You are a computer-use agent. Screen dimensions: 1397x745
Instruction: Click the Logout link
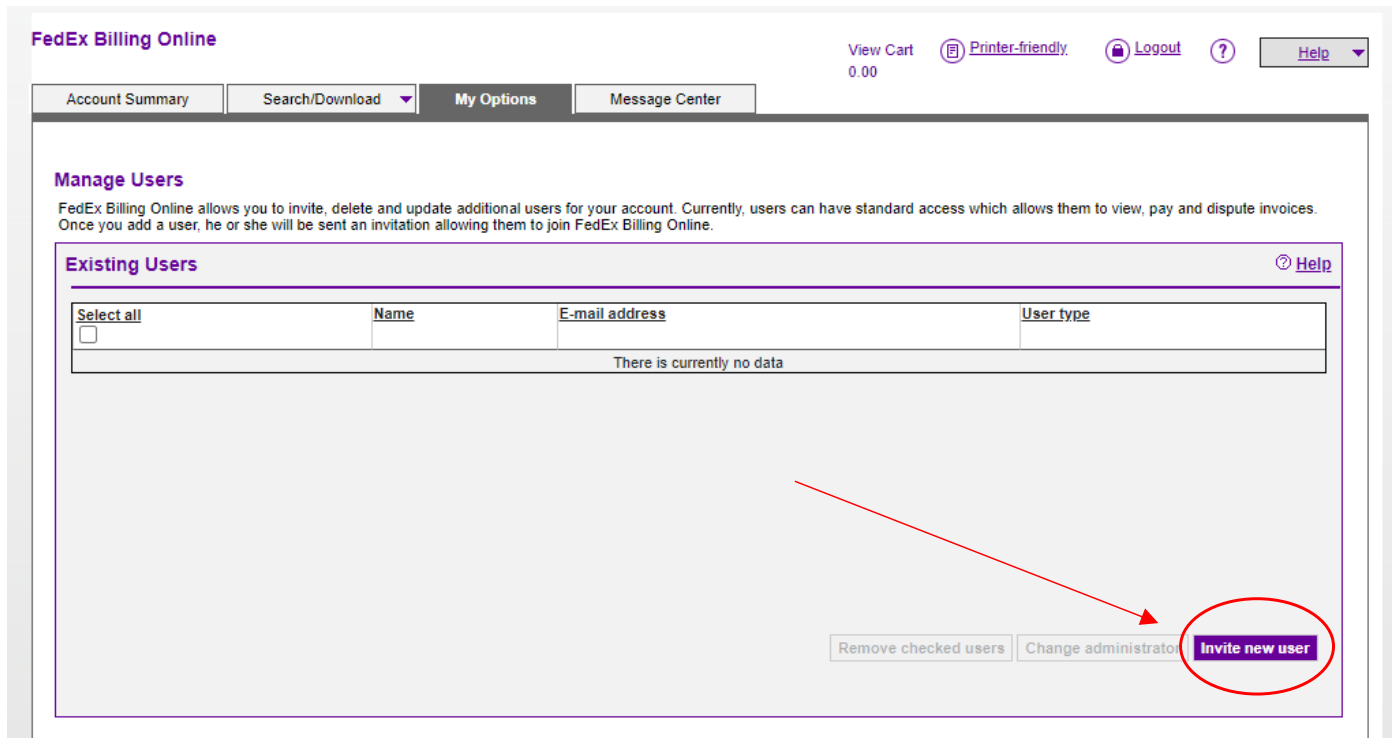(x=1157, y=47)
